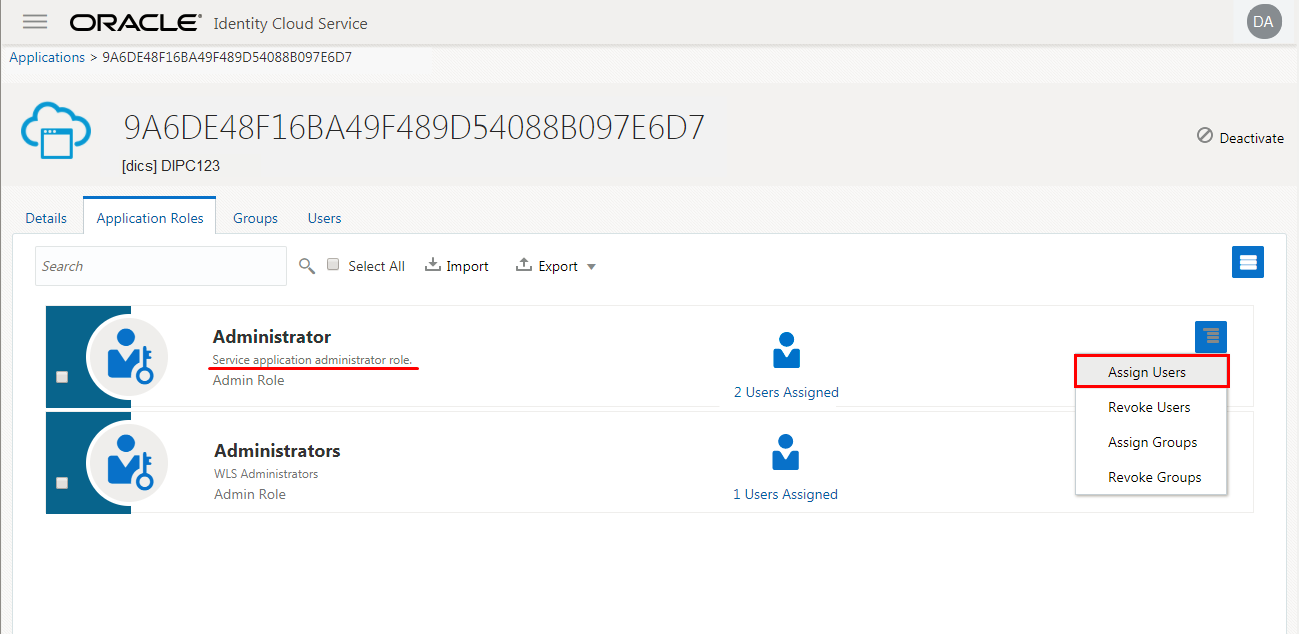The image size is (1299, 634).
Task: Choose Revoke Groups from the menu
Action: point(1152,477)
